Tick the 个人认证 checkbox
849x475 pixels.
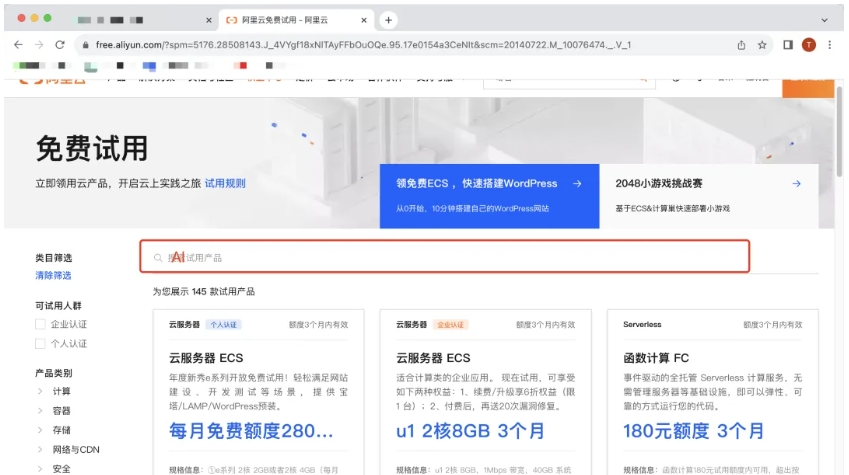pos(40,343)
